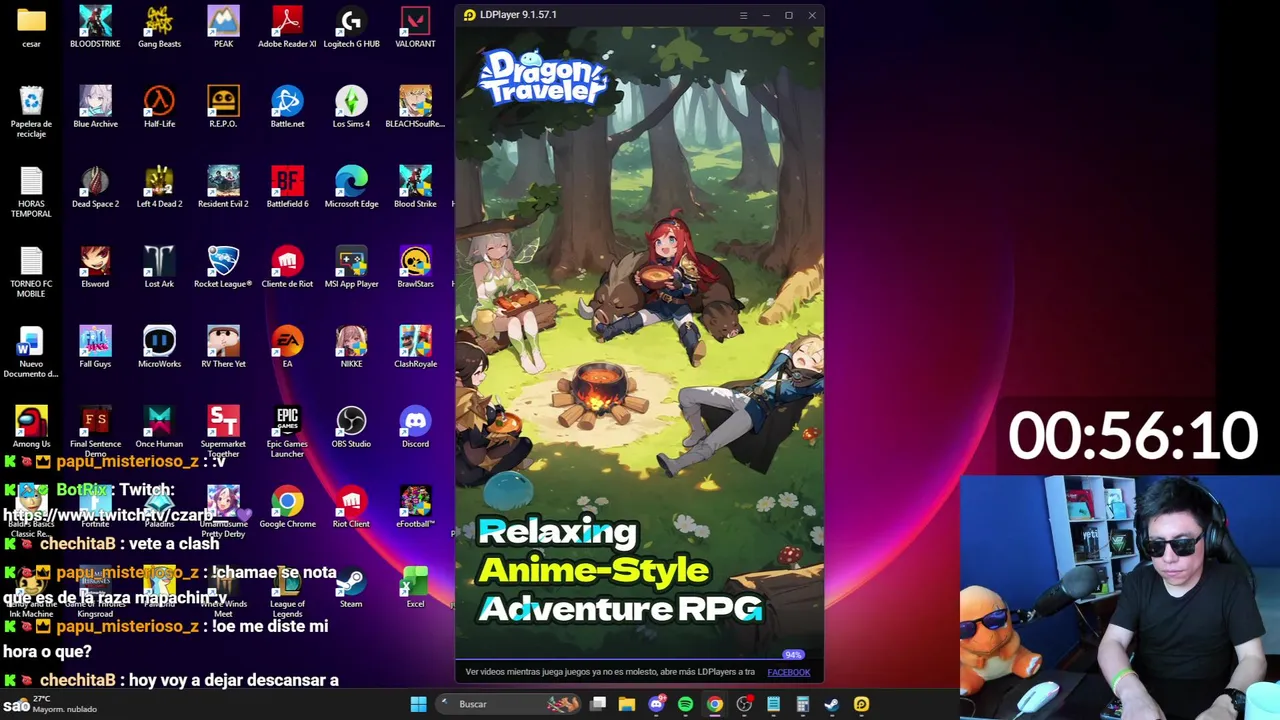Select the Lost Ark shortcut

click(x=159, y=267)
